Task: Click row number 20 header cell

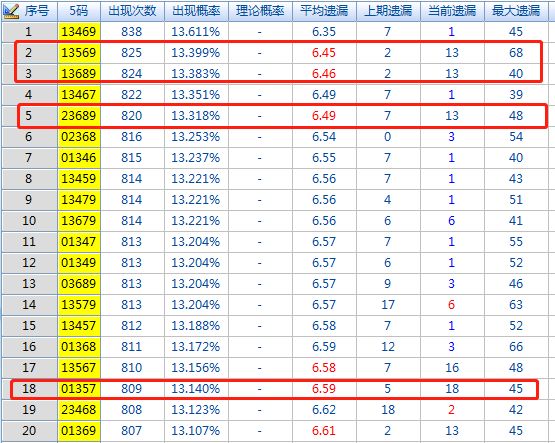Action: 29,431
